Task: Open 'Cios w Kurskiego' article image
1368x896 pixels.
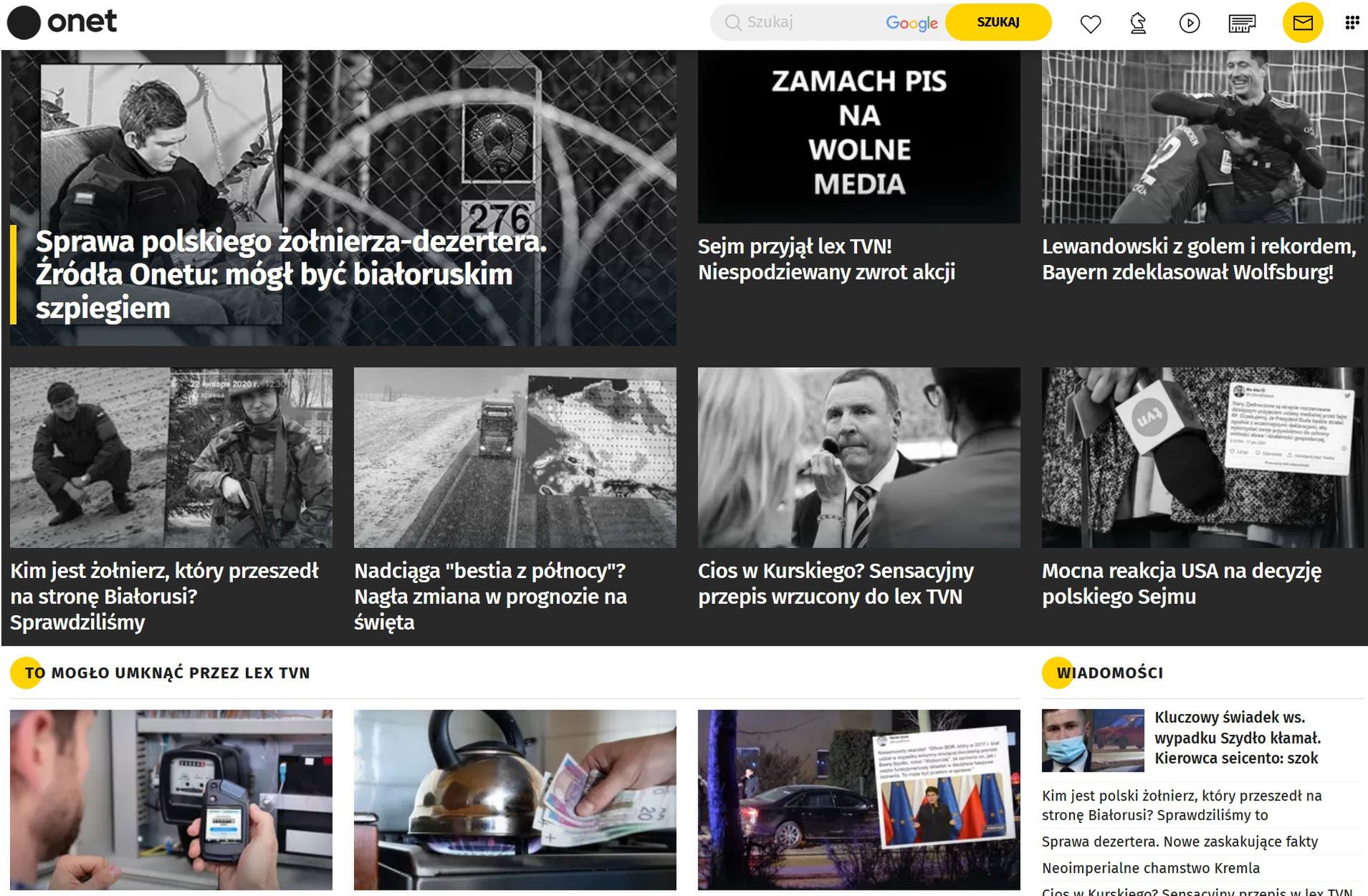Action: click(858, 458)
